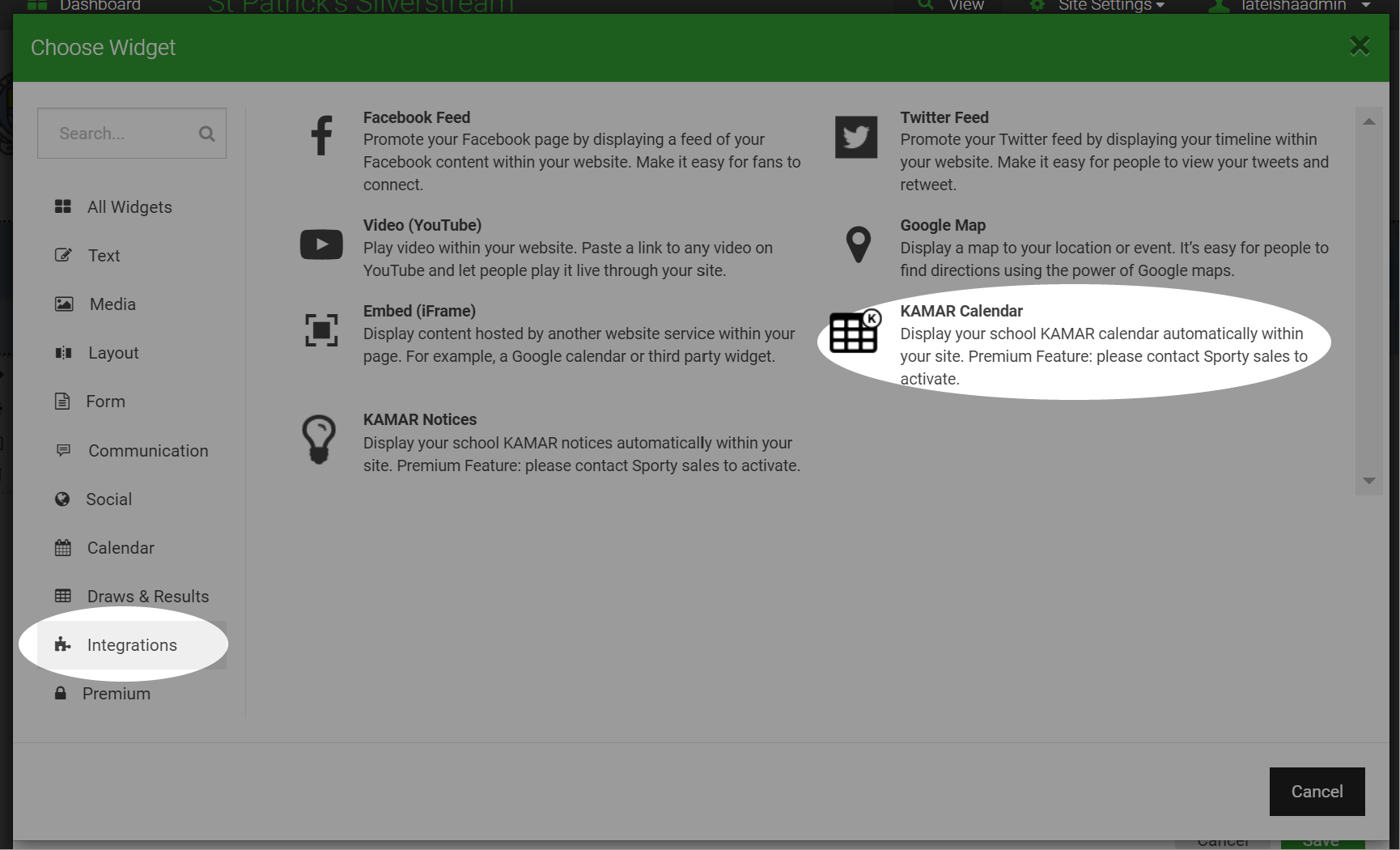Image resolution: width=1400 pixels, height=850 pixels.
Task: Click the widget list scroll up arrow
Action: pyautogui.click(x=1369, y=121)
